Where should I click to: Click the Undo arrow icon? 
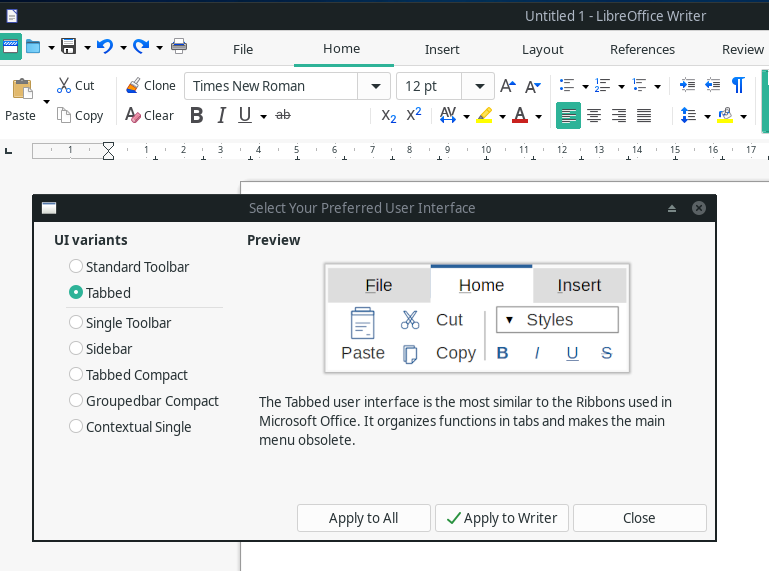point(105,47)
